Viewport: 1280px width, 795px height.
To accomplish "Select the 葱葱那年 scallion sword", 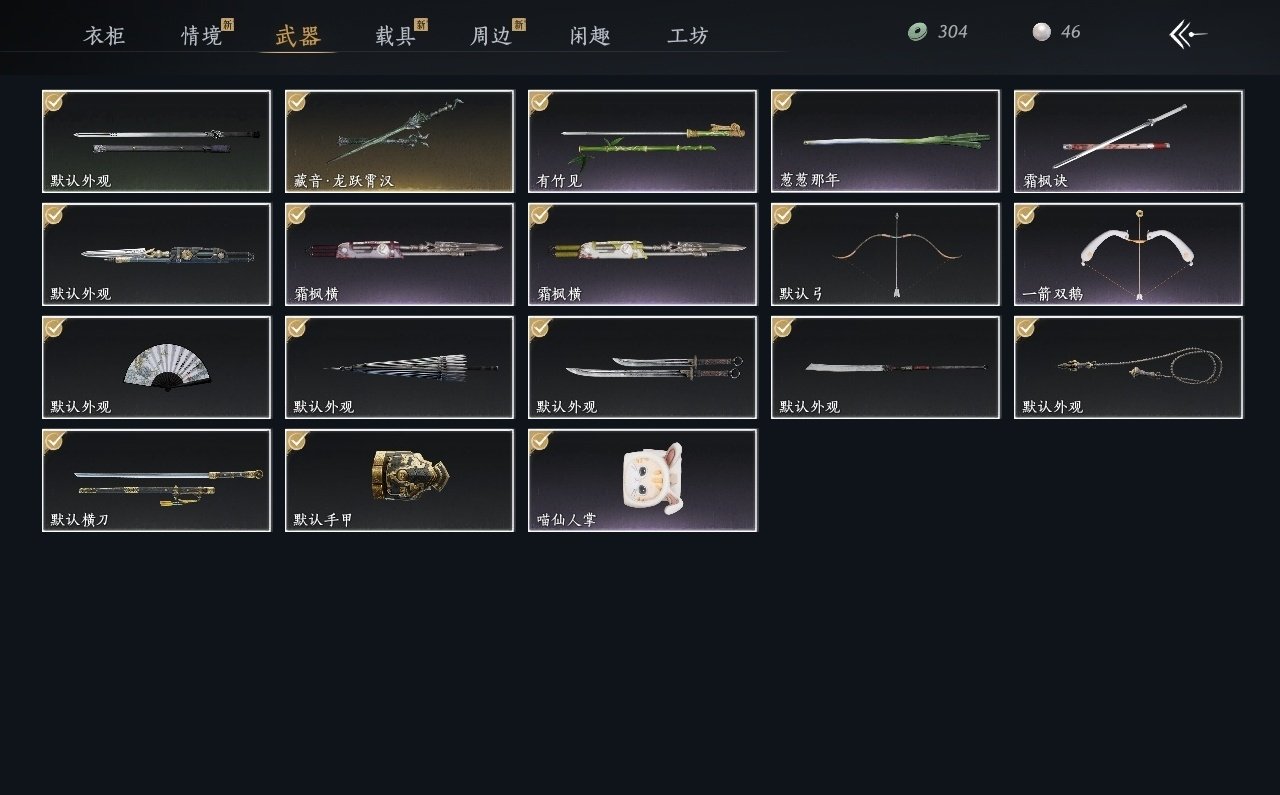I will 886,141.
